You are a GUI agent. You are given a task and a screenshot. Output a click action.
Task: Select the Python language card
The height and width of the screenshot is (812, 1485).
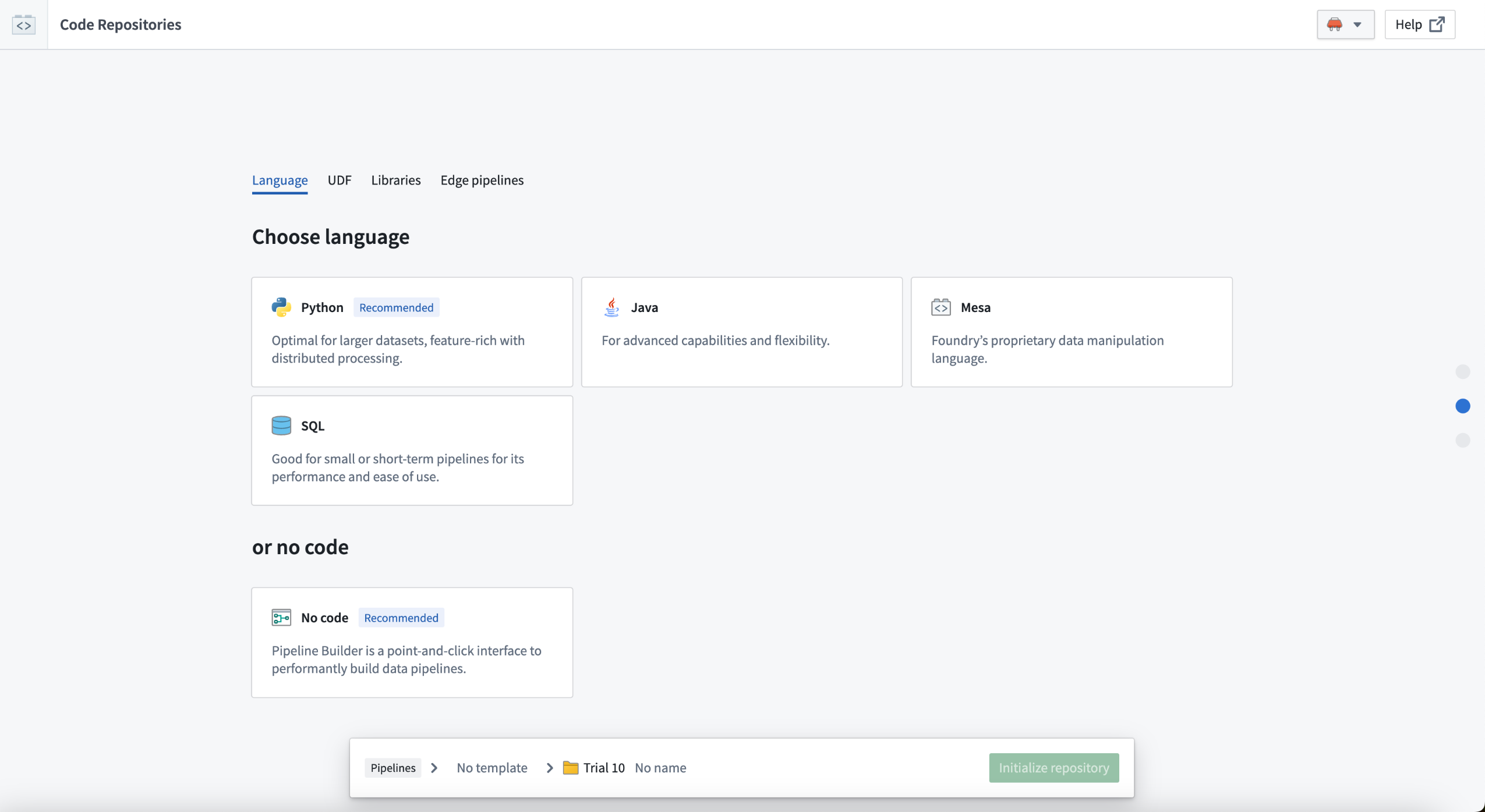[x=412, y=332]
